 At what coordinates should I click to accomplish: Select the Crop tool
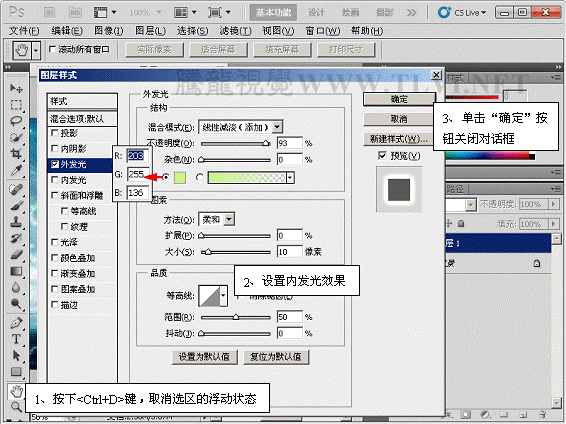pos(16,154)
